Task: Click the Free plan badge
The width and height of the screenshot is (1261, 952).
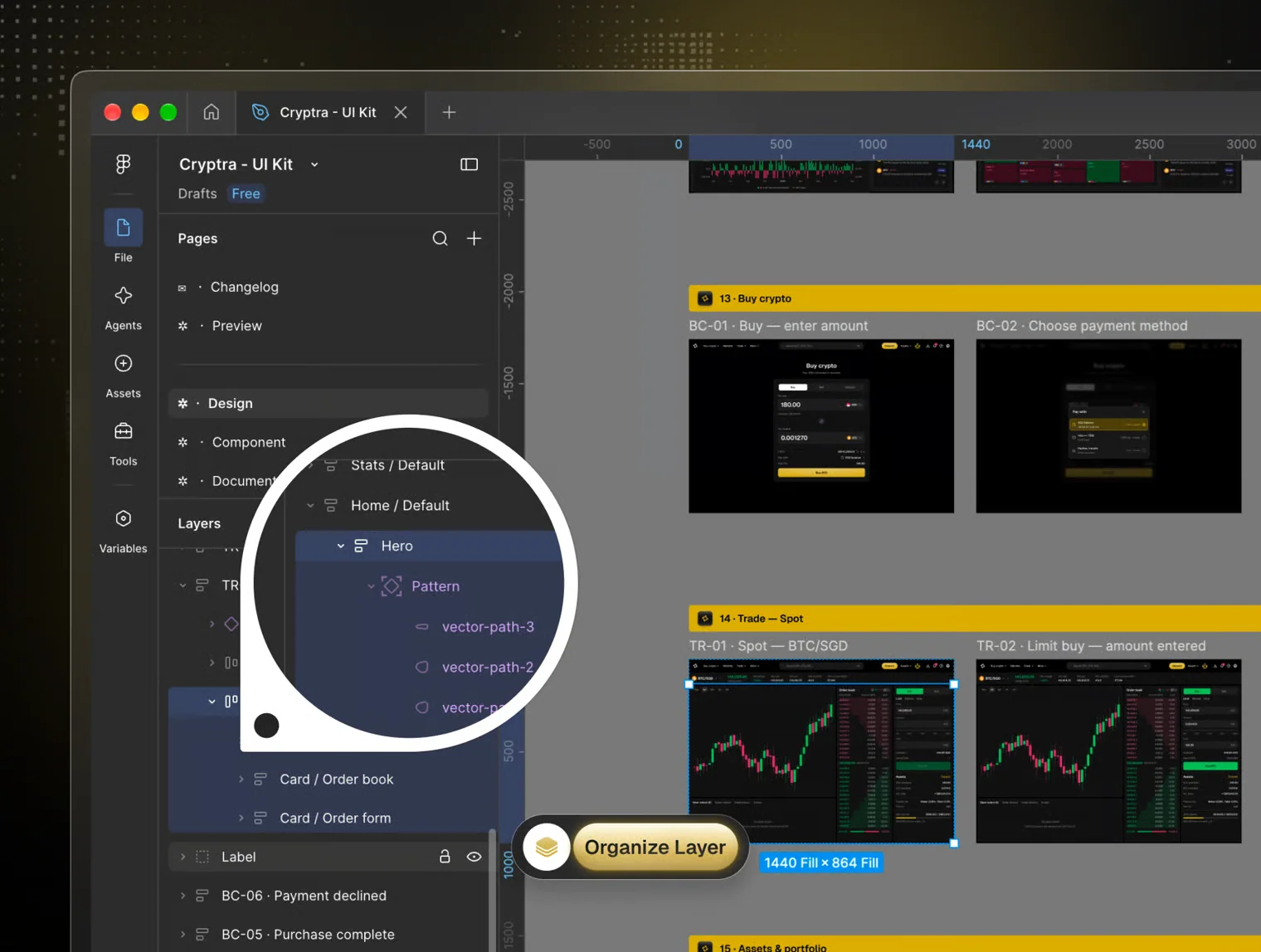Action: [246, 193]
